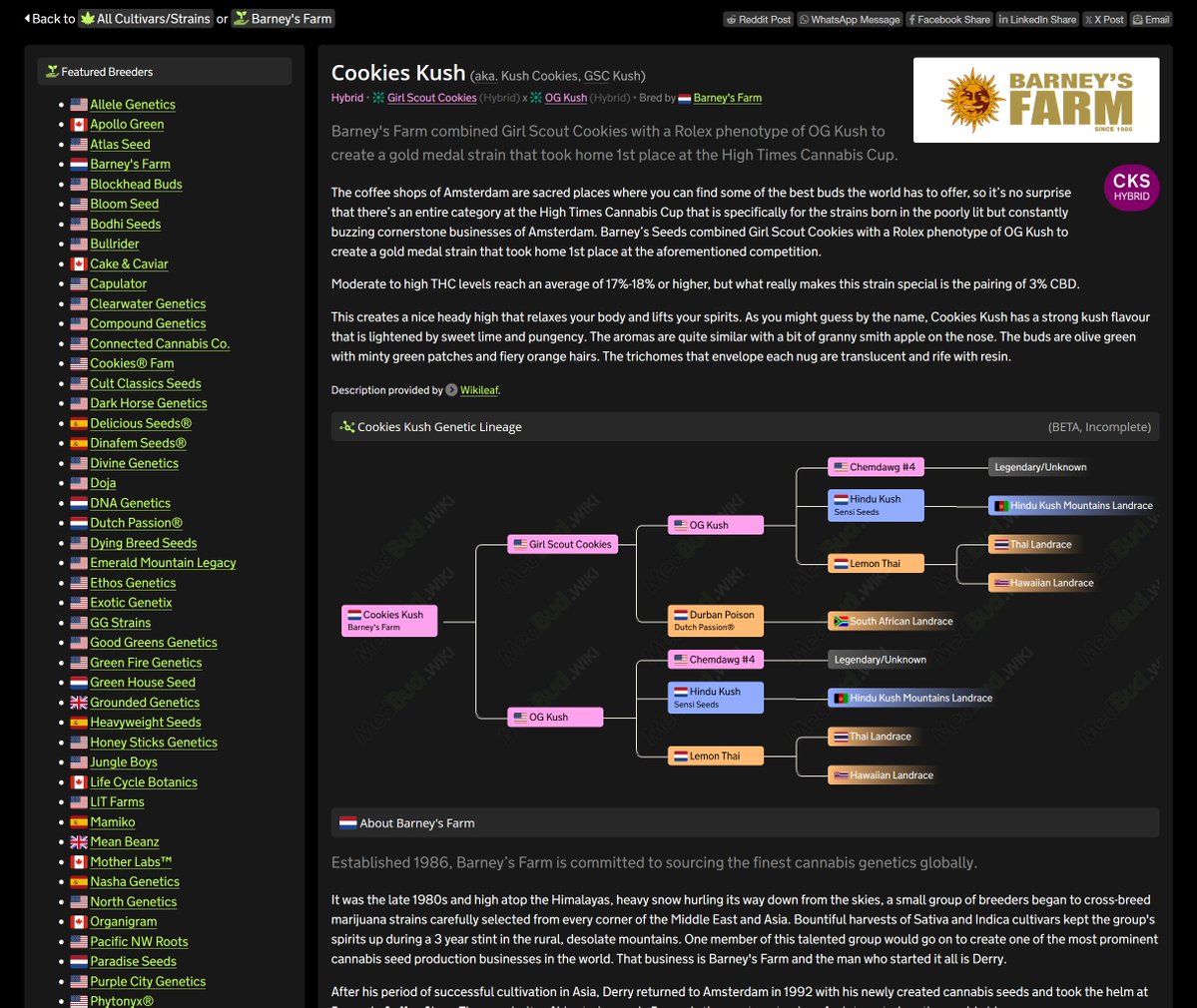This screenshot has height=1008, width=1197.
Task: Open Bodhi Seeds breeder link
Action: 125,224
